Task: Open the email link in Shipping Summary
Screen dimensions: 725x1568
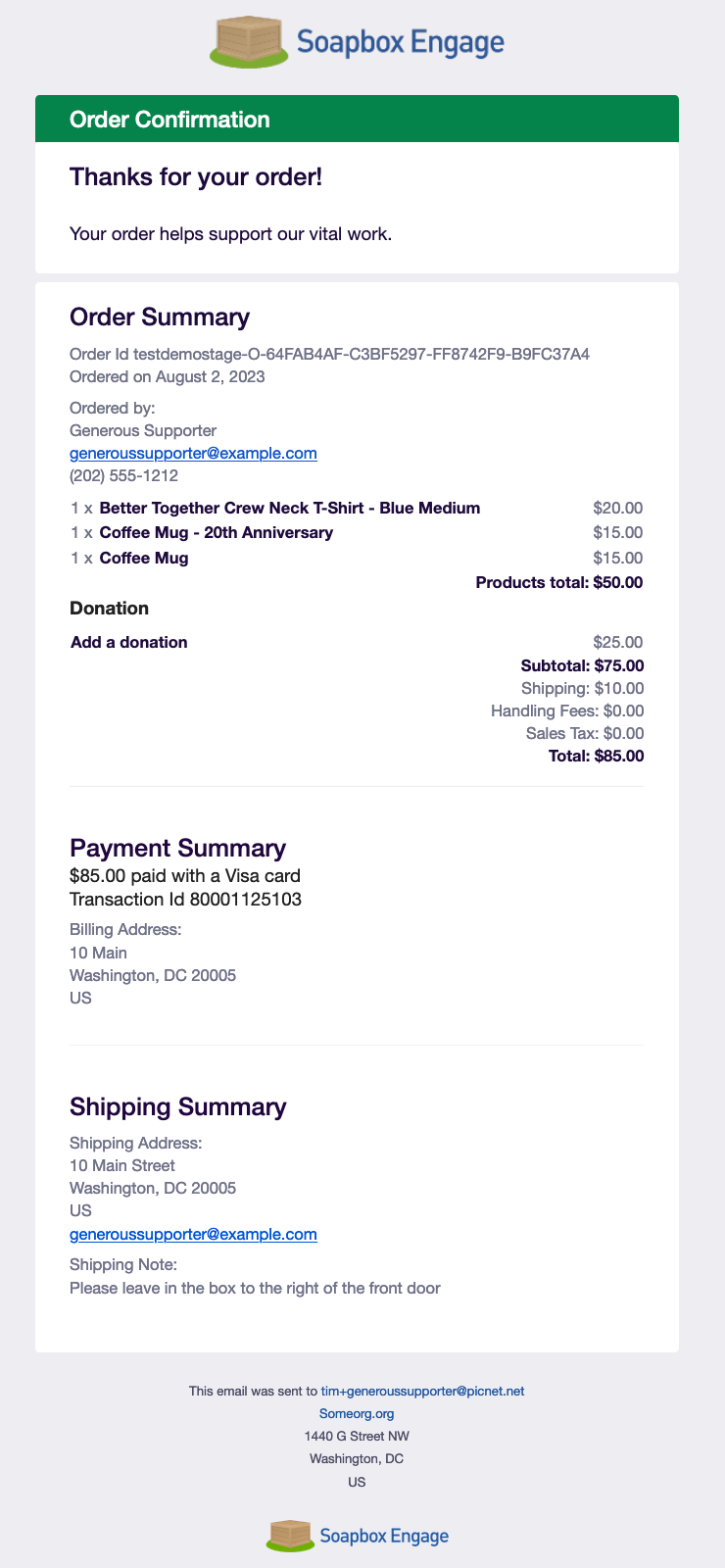Action: pyautogui.click(x=193, y=1234)
